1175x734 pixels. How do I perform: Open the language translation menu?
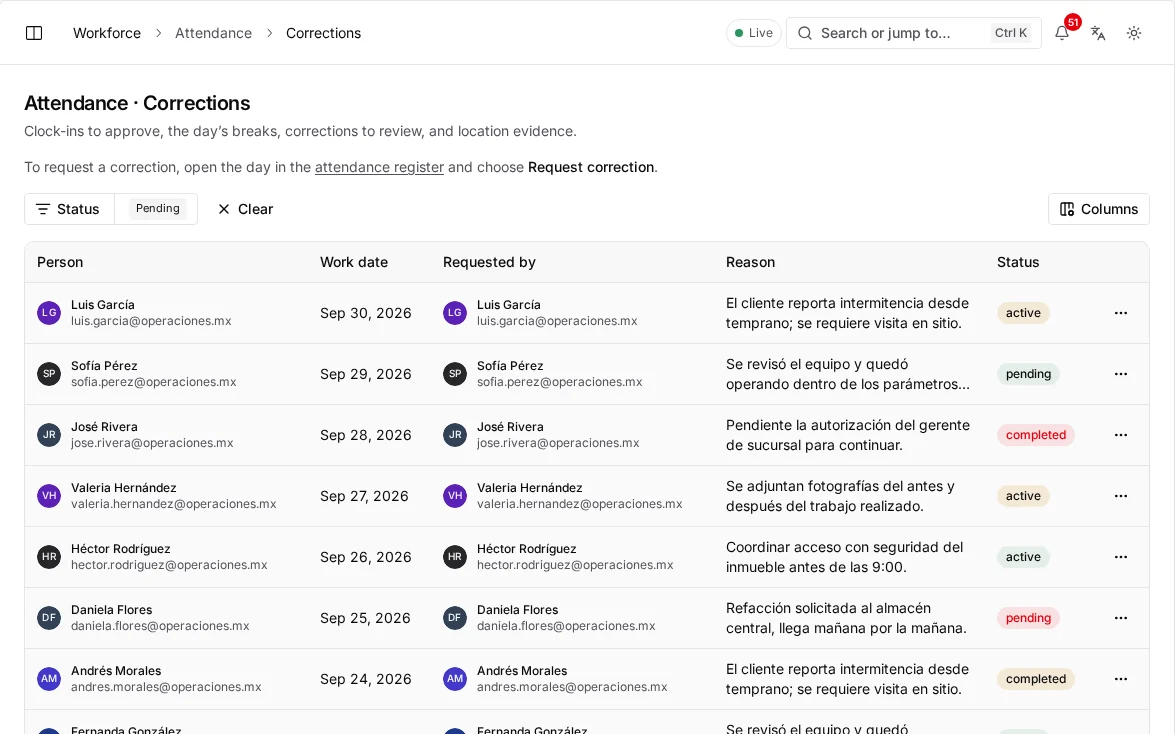[x=1098, y=33]
